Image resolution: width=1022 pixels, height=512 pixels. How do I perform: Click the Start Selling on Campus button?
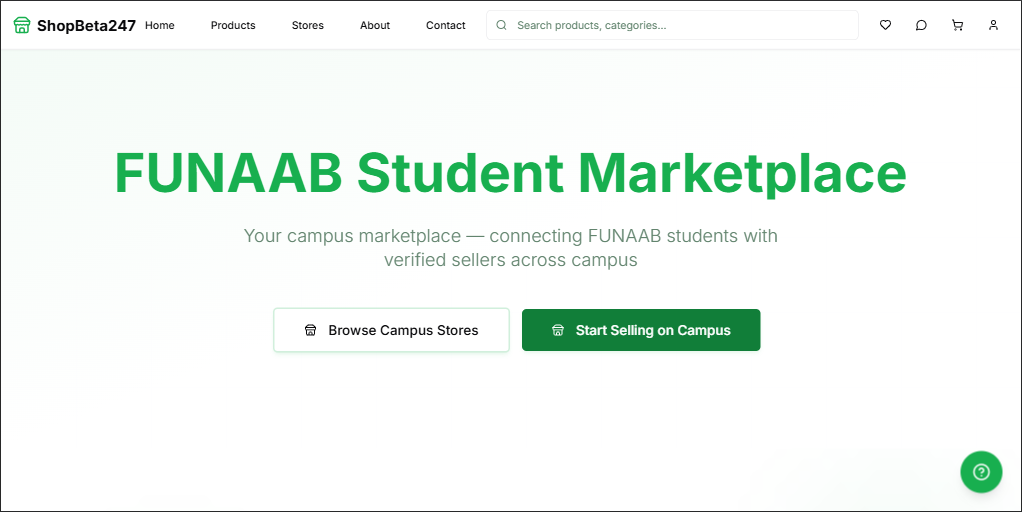[x=641, y=330]
